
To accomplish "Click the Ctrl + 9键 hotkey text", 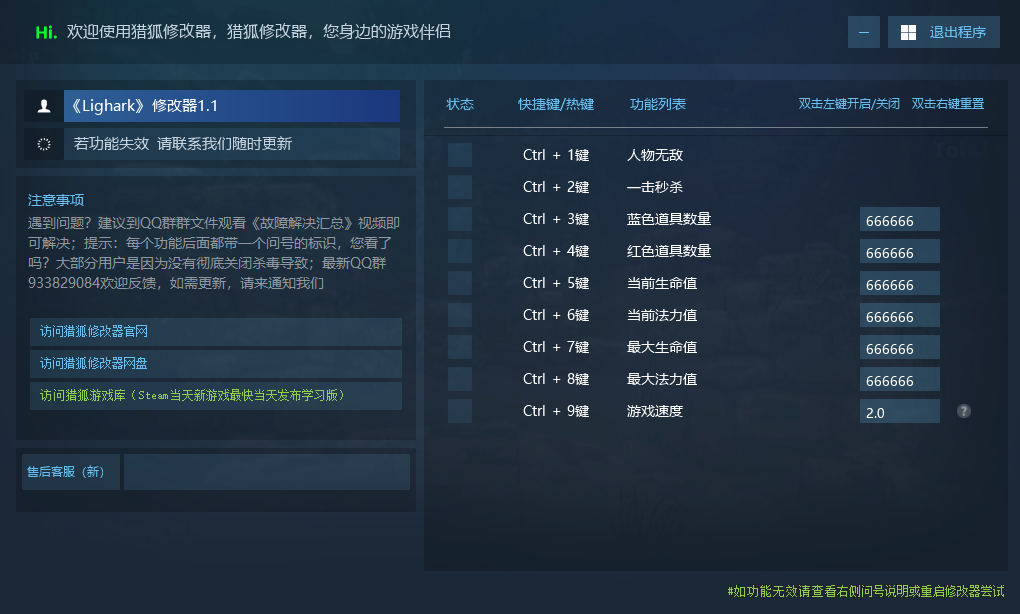I will [x=556, y=411].
